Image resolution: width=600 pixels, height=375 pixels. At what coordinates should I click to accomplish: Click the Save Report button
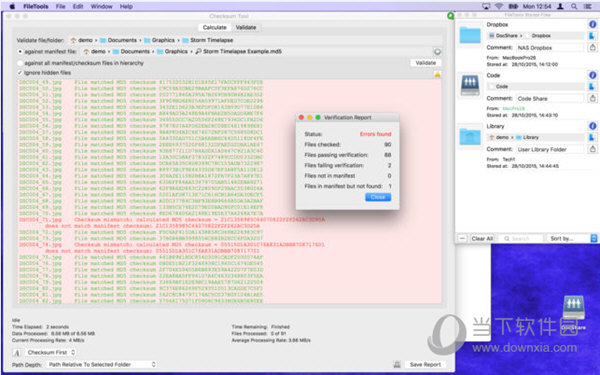pyautogui.click(x=425, y=364)
